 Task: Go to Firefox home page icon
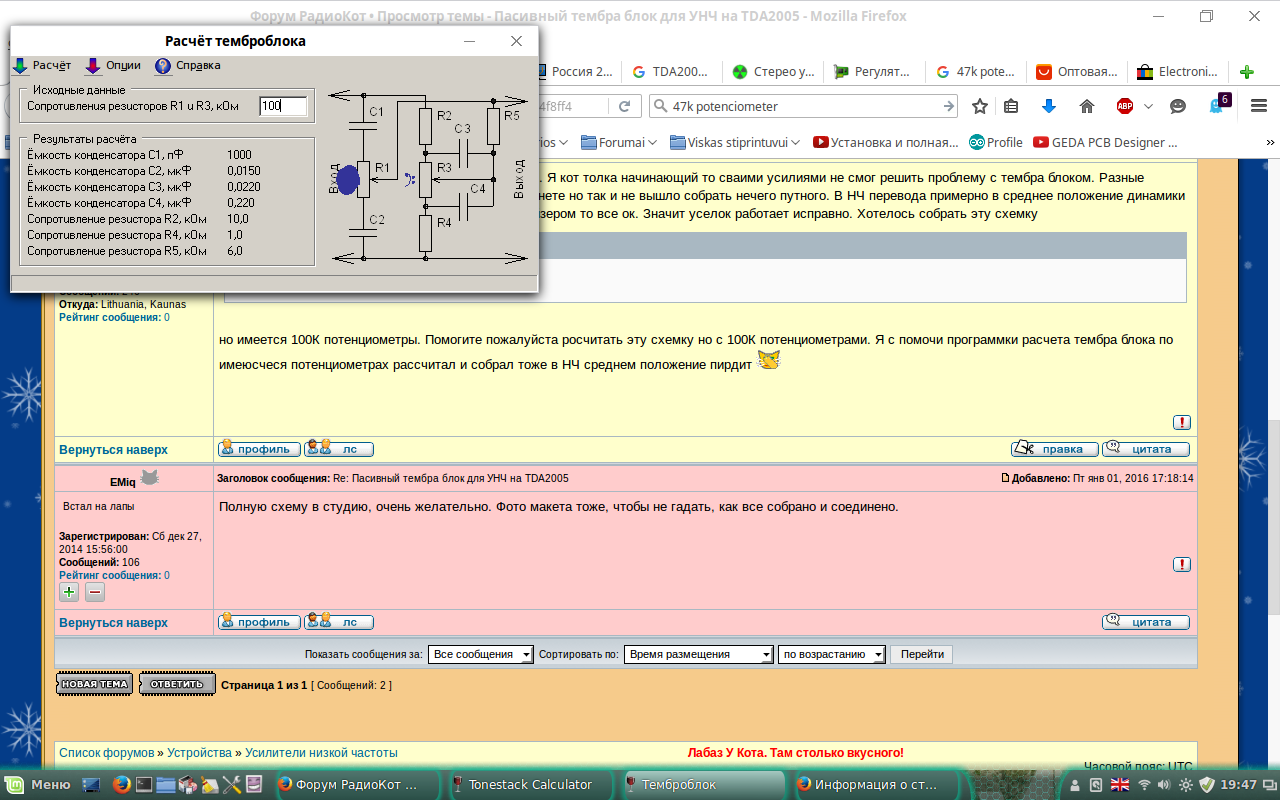click(1086, 106)
